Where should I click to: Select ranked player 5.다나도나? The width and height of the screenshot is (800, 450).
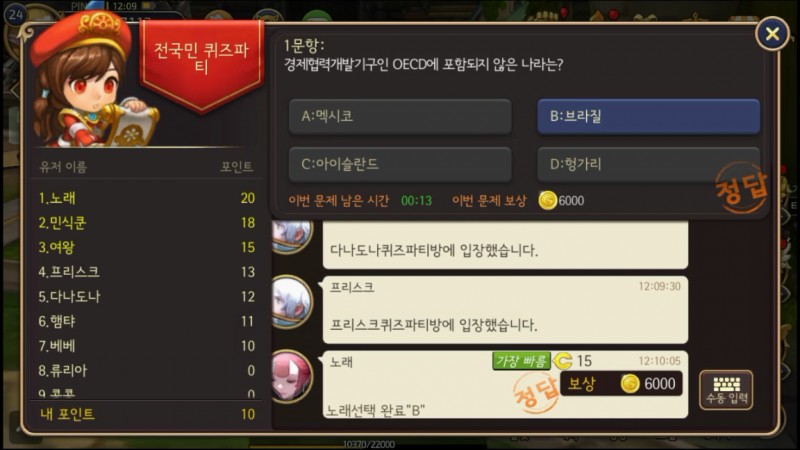click(x=147, y=296)
